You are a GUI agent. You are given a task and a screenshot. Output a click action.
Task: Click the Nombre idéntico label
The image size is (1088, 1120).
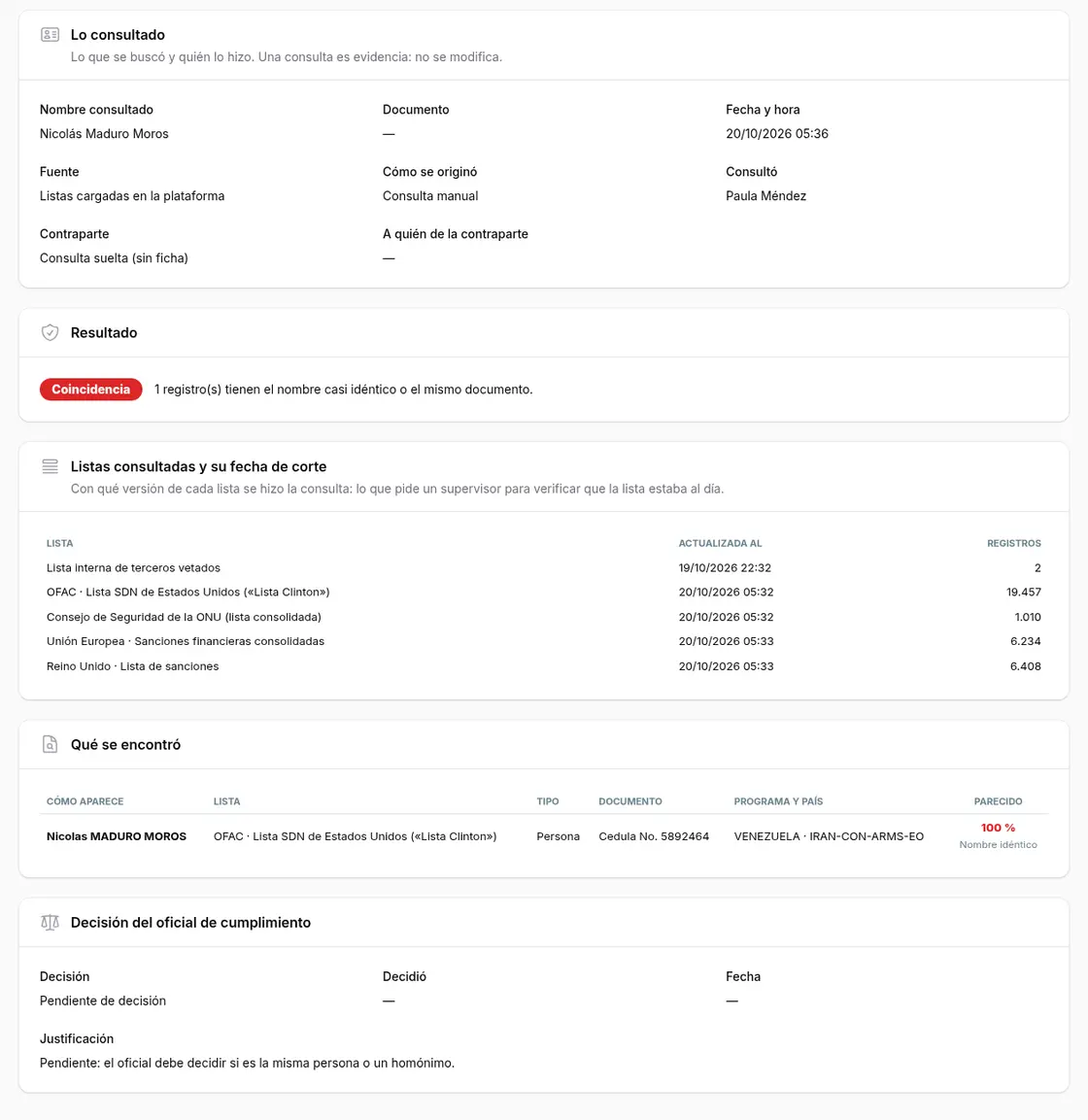[x=998, y=845]
